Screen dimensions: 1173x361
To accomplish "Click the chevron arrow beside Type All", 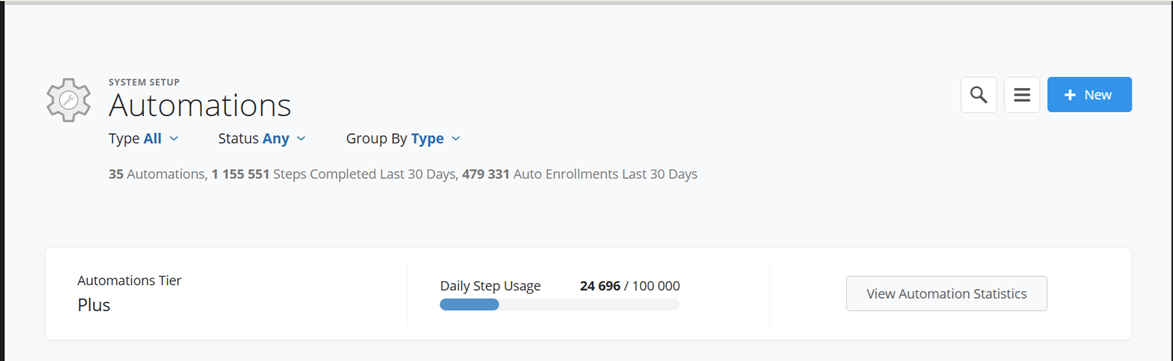I will point(174,139).
